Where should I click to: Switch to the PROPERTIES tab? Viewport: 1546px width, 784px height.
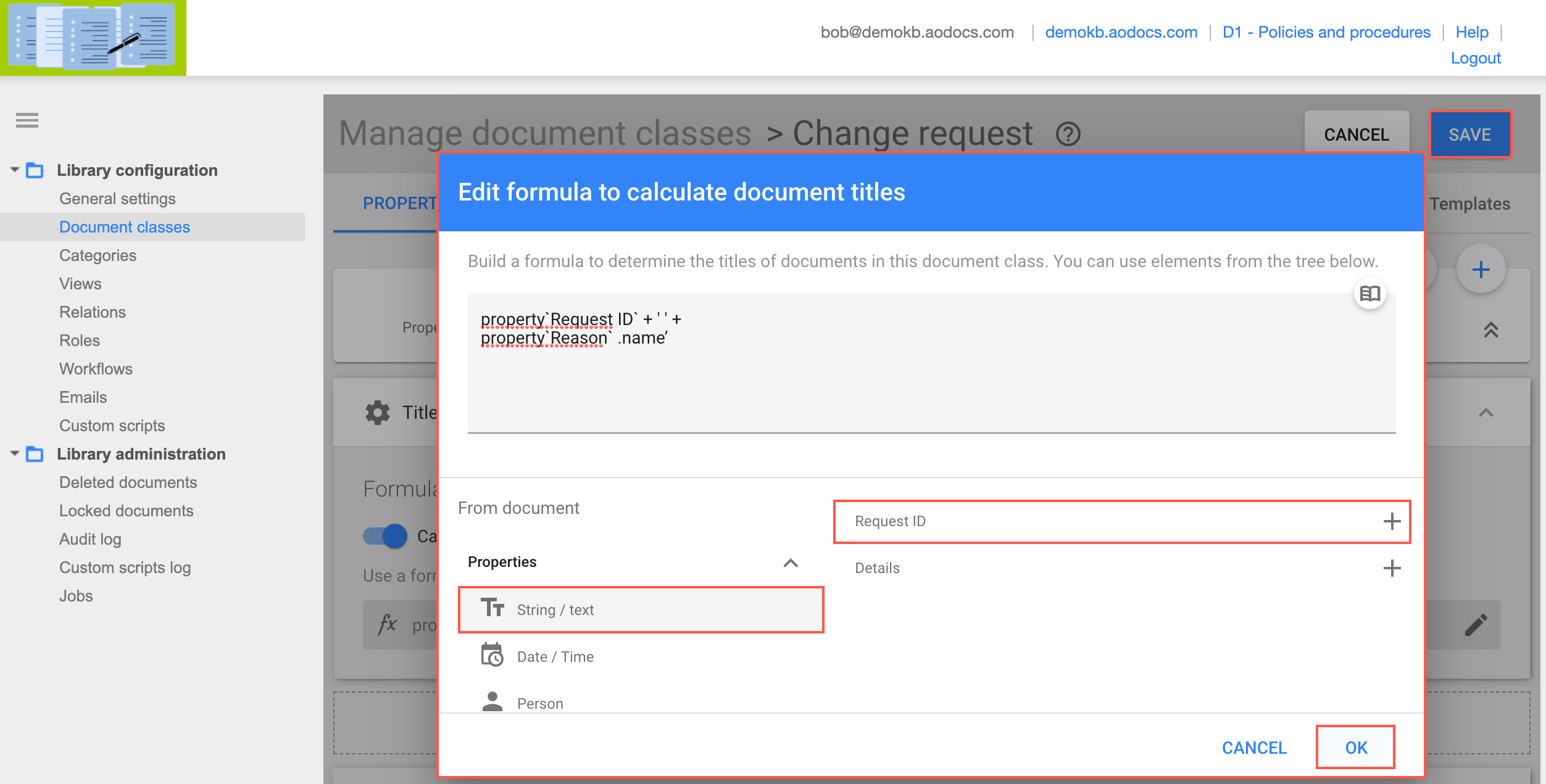(400, 204)
